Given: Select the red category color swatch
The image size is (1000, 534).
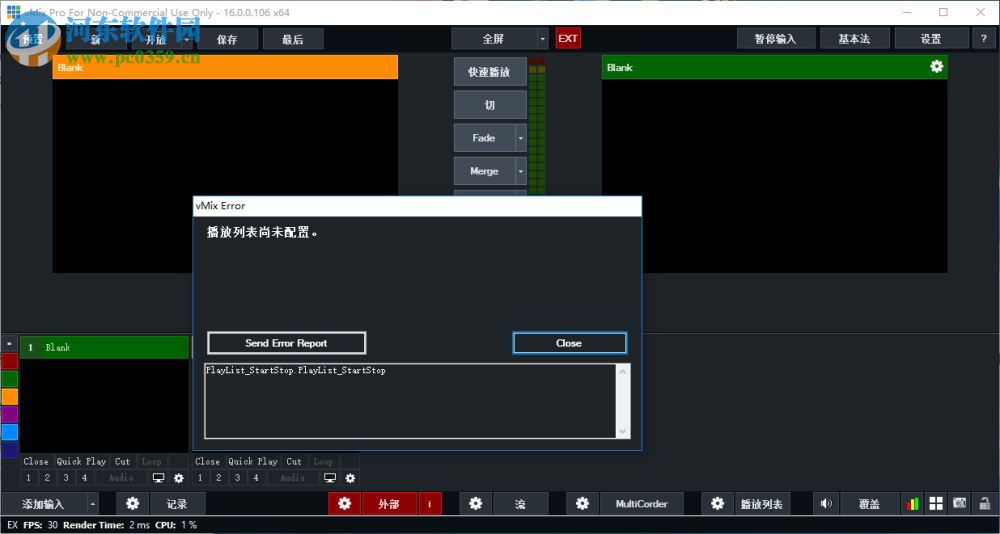Looking at the screenshot, I should pos(10,361).
